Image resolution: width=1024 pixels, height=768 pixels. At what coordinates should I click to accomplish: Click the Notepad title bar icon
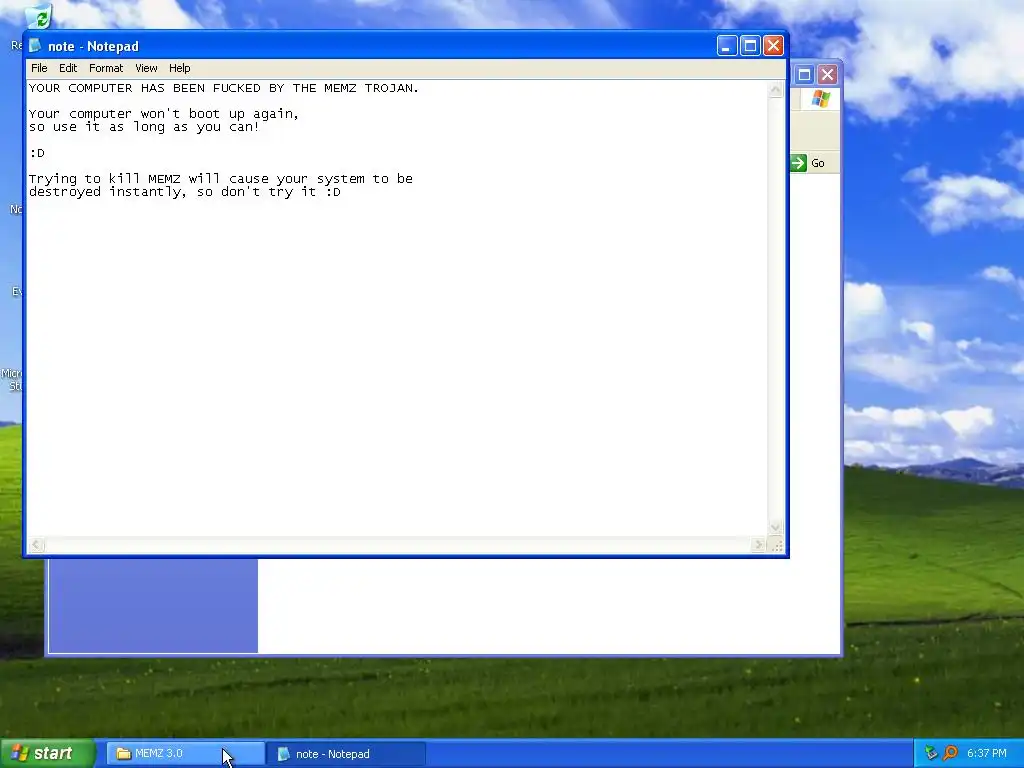tap(35, 46)
